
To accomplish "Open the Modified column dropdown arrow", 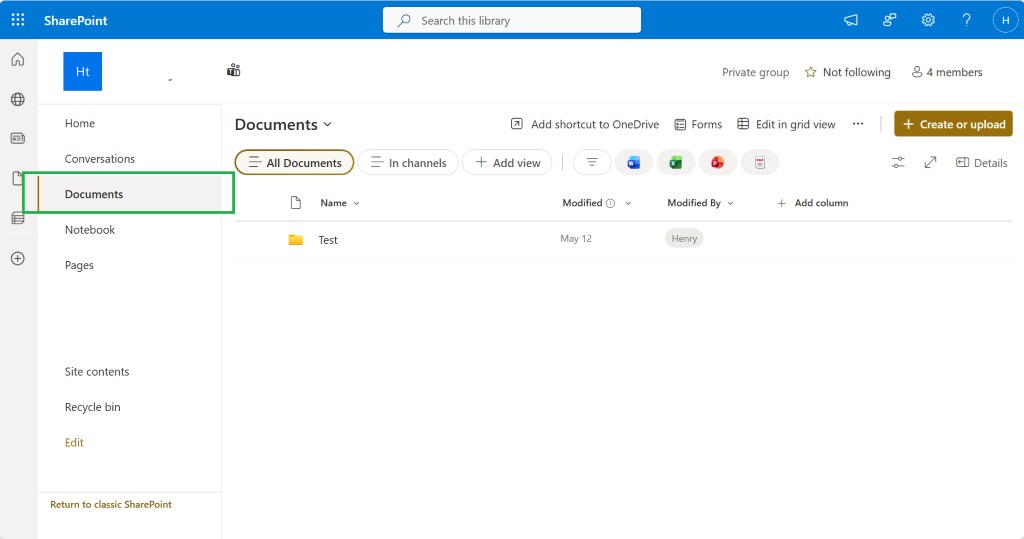I will [628, 203].
